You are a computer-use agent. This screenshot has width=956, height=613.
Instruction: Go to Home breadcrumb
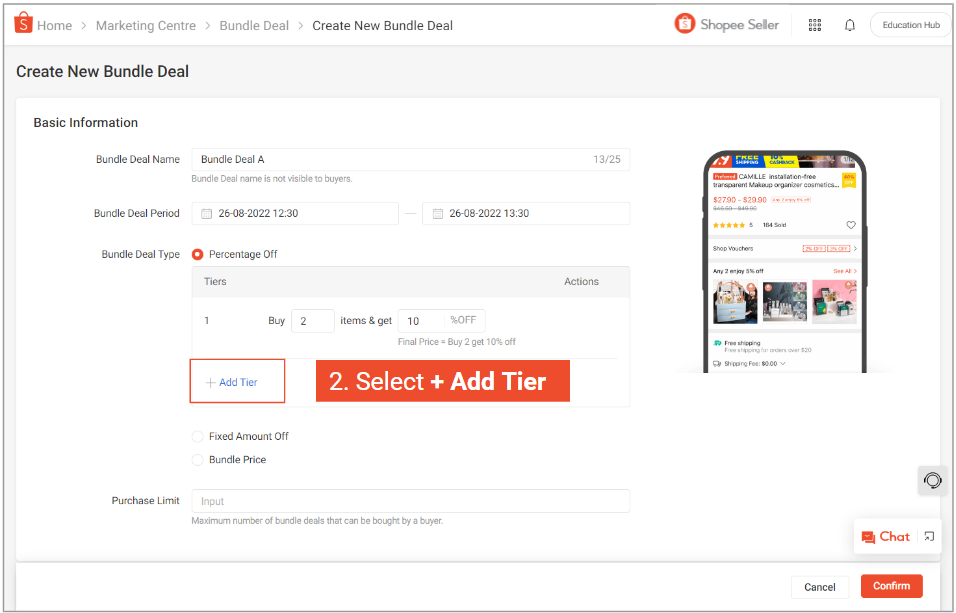pyautogui.click(x=54, y=26)
